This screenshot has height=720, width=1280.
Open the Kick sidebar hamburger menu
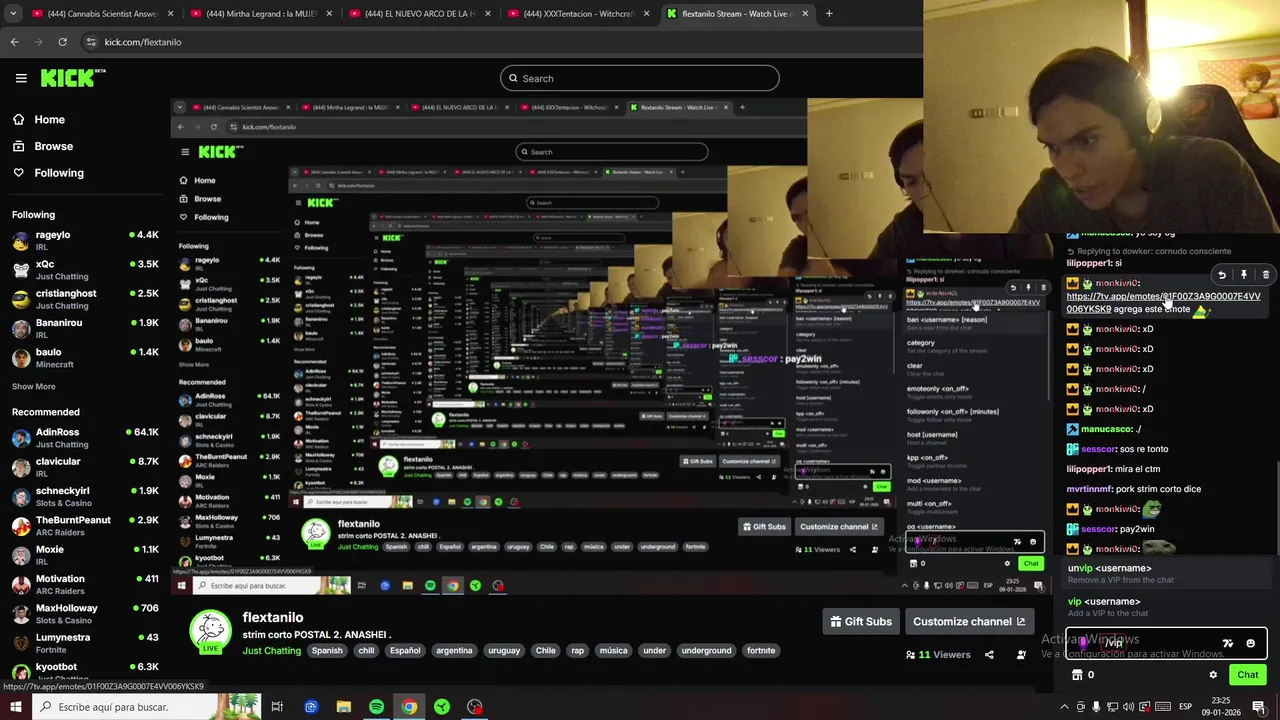point(21,78)
